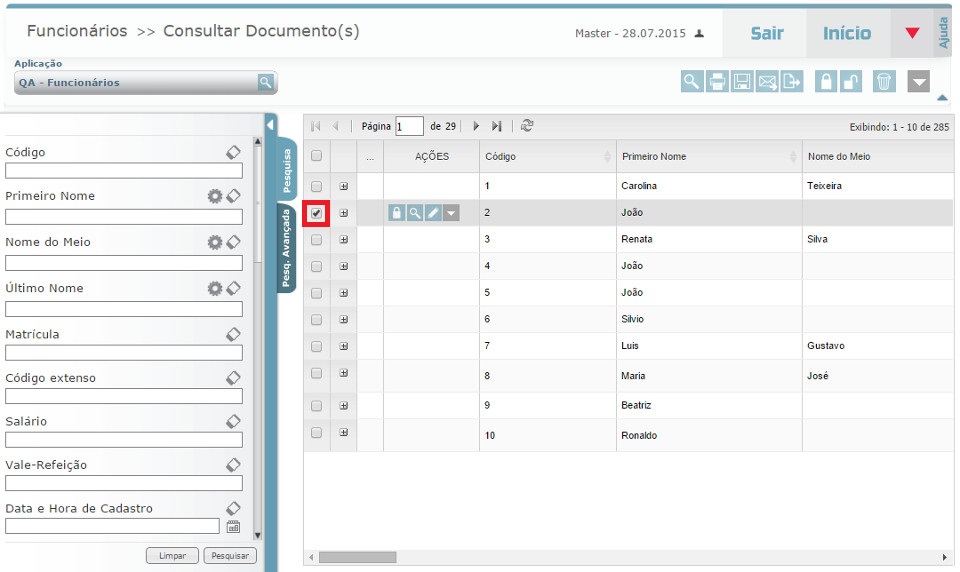960x572 pixels.
Task: Click the horizontal scrollbar thumb of grid
Action: [x=358, y=557]
